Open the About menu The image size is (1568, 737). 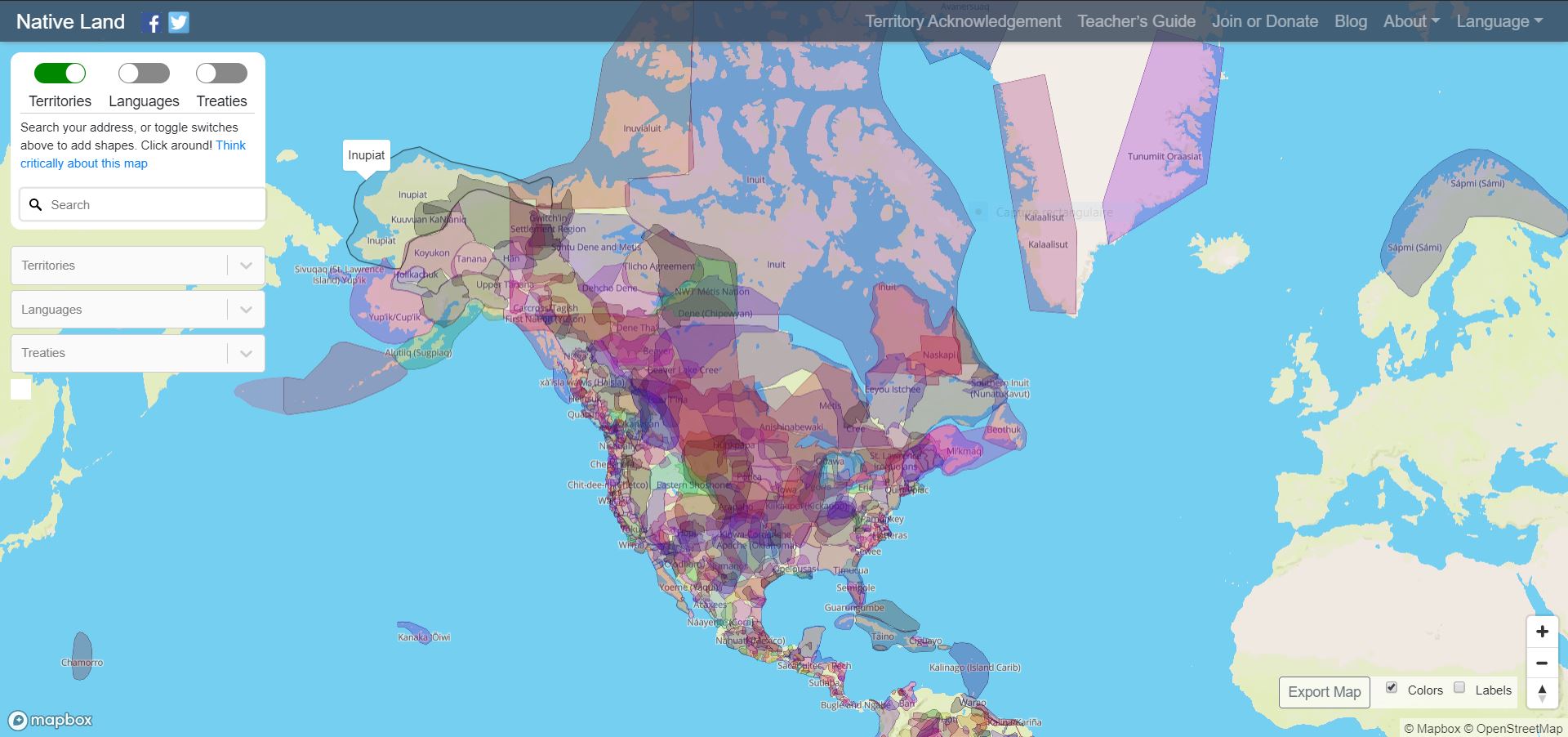click(x=1410, y=22)
